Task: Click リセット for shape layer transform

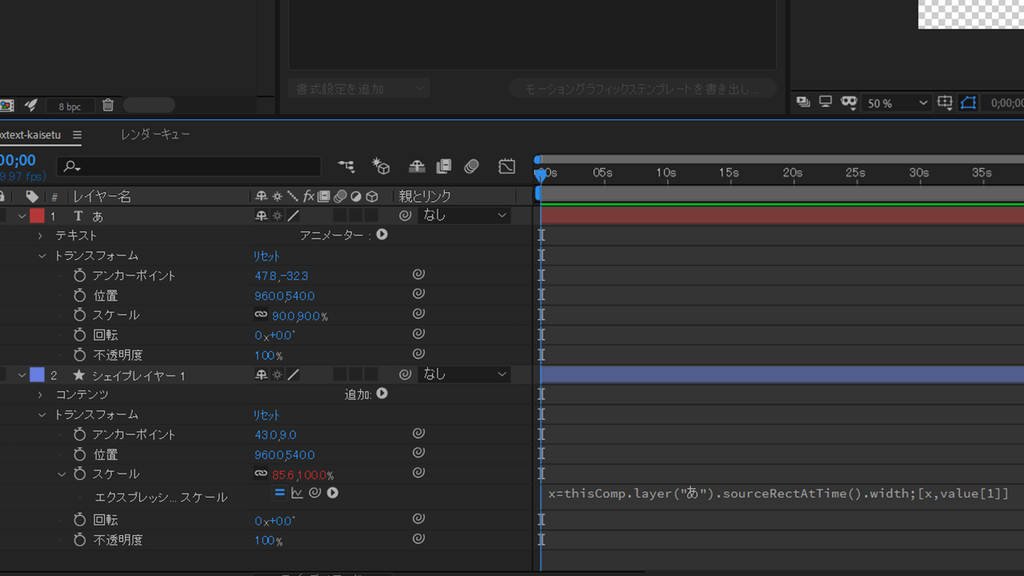Action: click(266, 415)
